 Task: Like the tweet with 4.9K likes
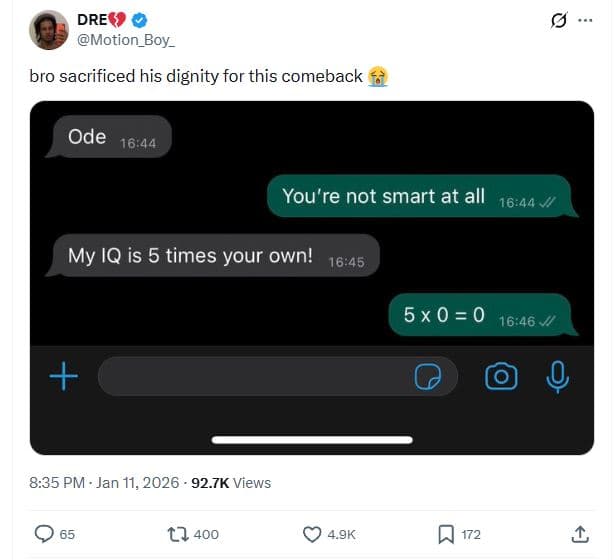point(312,534)
